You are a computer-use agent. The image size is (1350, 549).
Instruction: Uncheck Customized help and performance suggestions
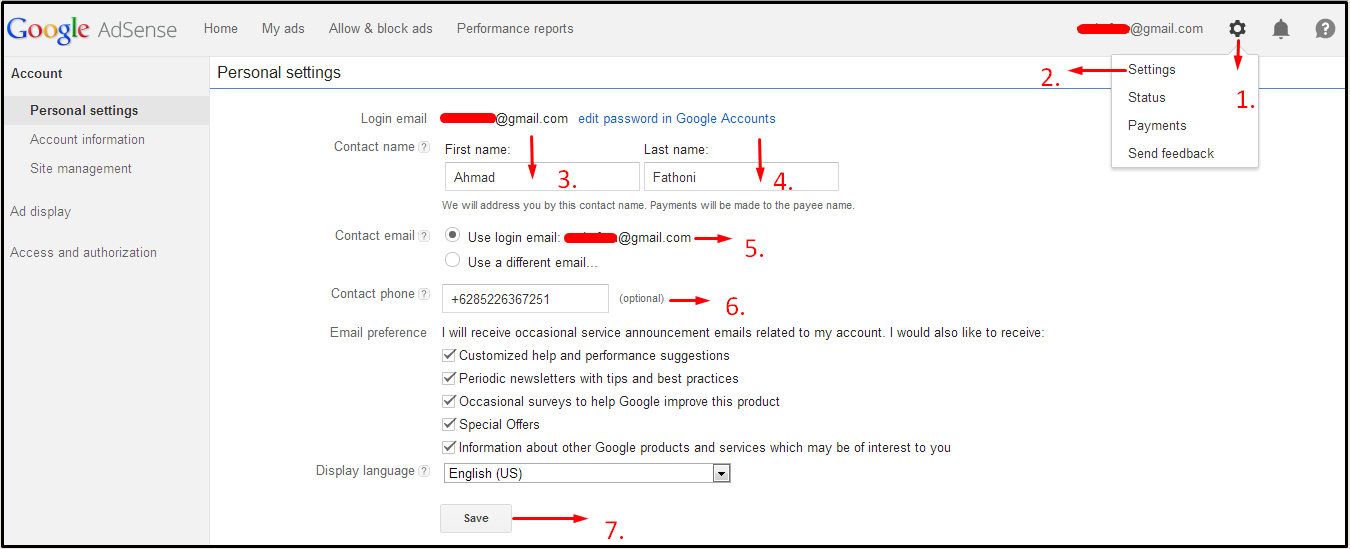coord(449,355)
